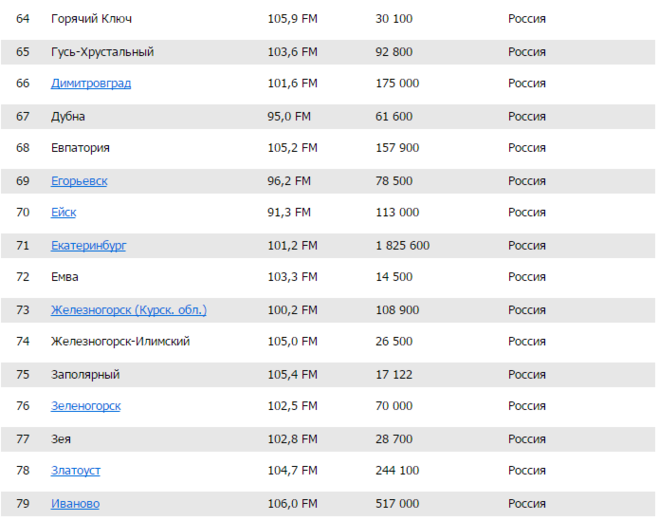Follow the Екатеринбург link
This screenshot has height=521, width=659.
click(89, 245)
